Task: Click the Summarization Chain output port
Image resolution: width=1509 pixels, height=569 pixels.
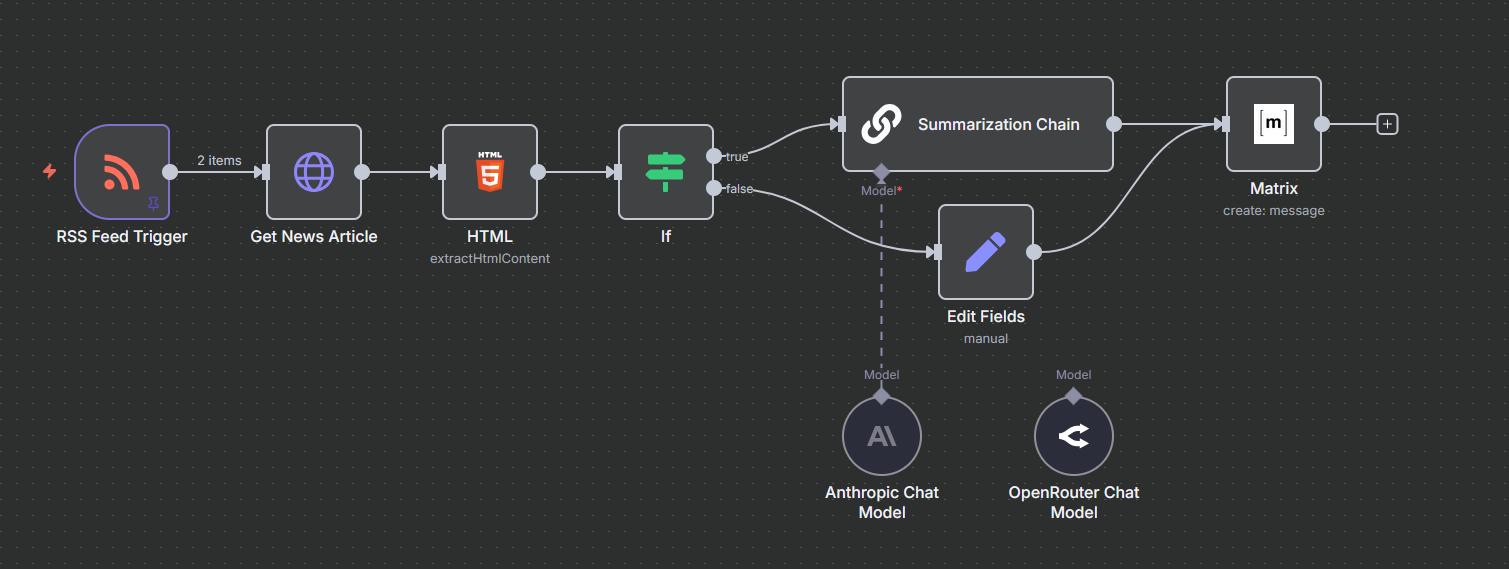Action: (1113, 124)
